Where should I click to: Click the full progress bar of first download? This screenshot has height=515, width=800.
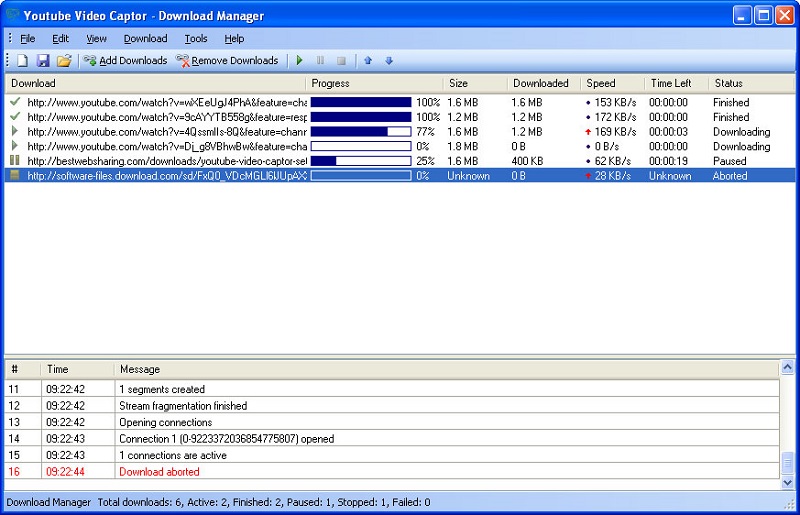pos(361,103)
